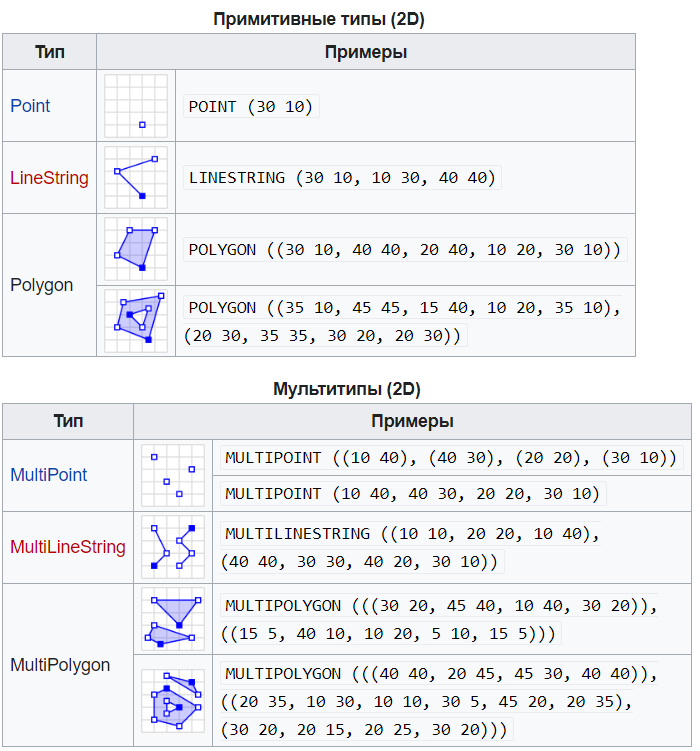Viewport: 700px width, 751px height.
Task: Click the MultiPoint type link
Action: point(48,475)
